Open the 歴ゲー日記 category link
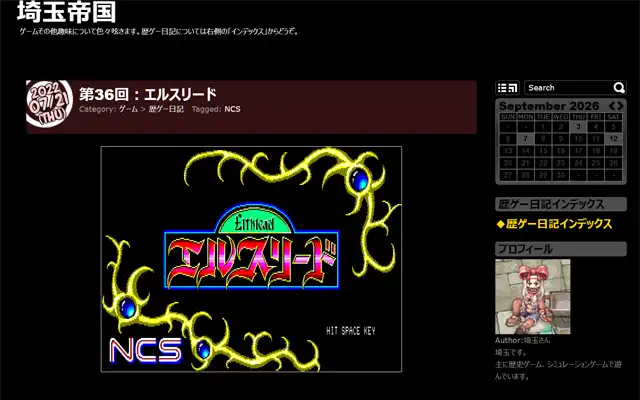Image resolution: width=640 pixels, height=400 pixels. pyautogui.click(x=166, y=109)
